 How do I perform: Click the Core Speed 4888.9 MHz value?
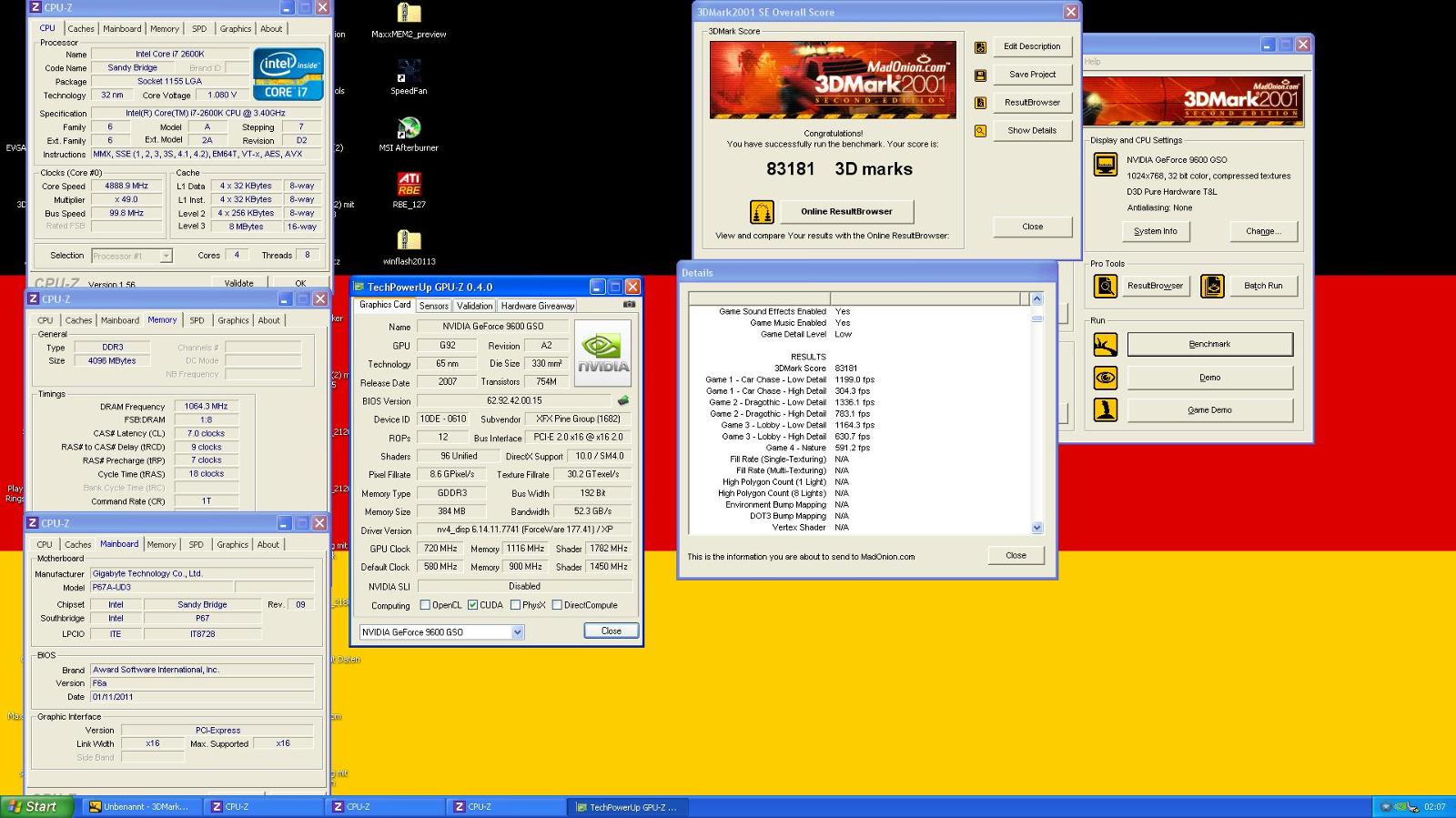pos(126,186)
